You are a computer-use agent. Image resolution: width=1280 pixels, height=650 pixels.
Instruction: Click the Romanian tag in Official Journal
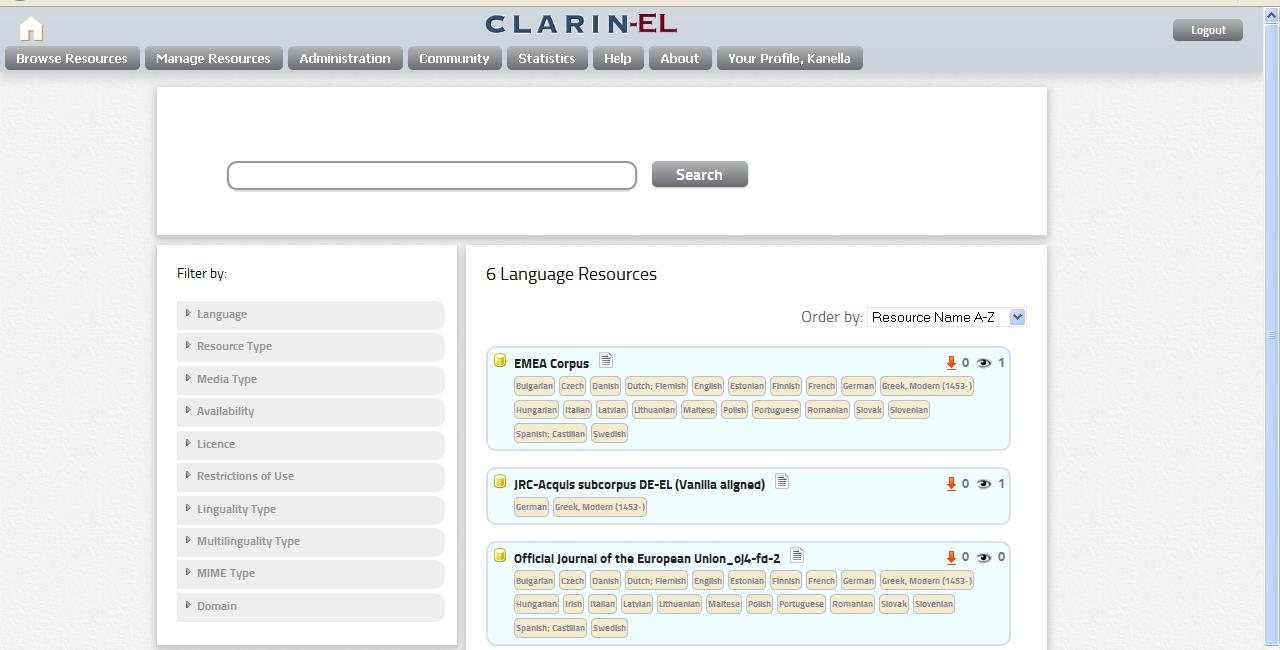tap(852, 604)
